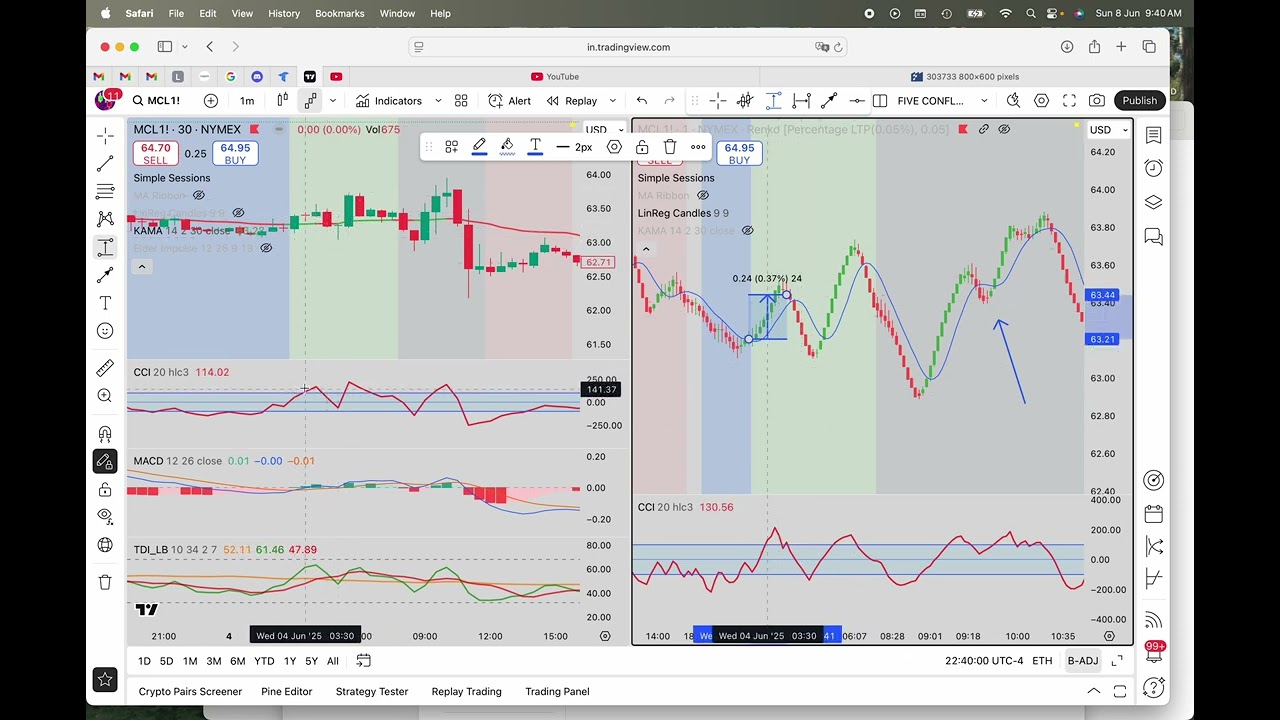
Task: Change the 1m time interval
Action: (247, 101)
